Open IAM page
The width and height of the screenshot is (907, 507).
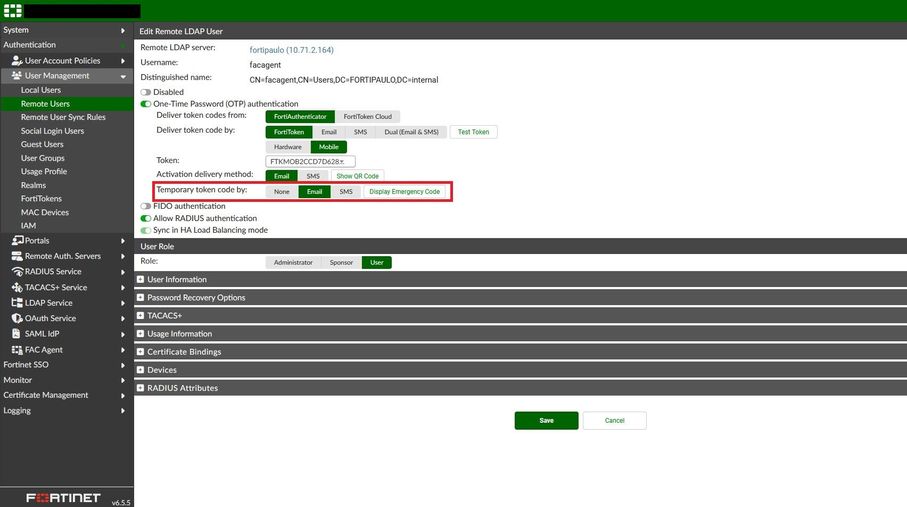click(x=28, y=226)
